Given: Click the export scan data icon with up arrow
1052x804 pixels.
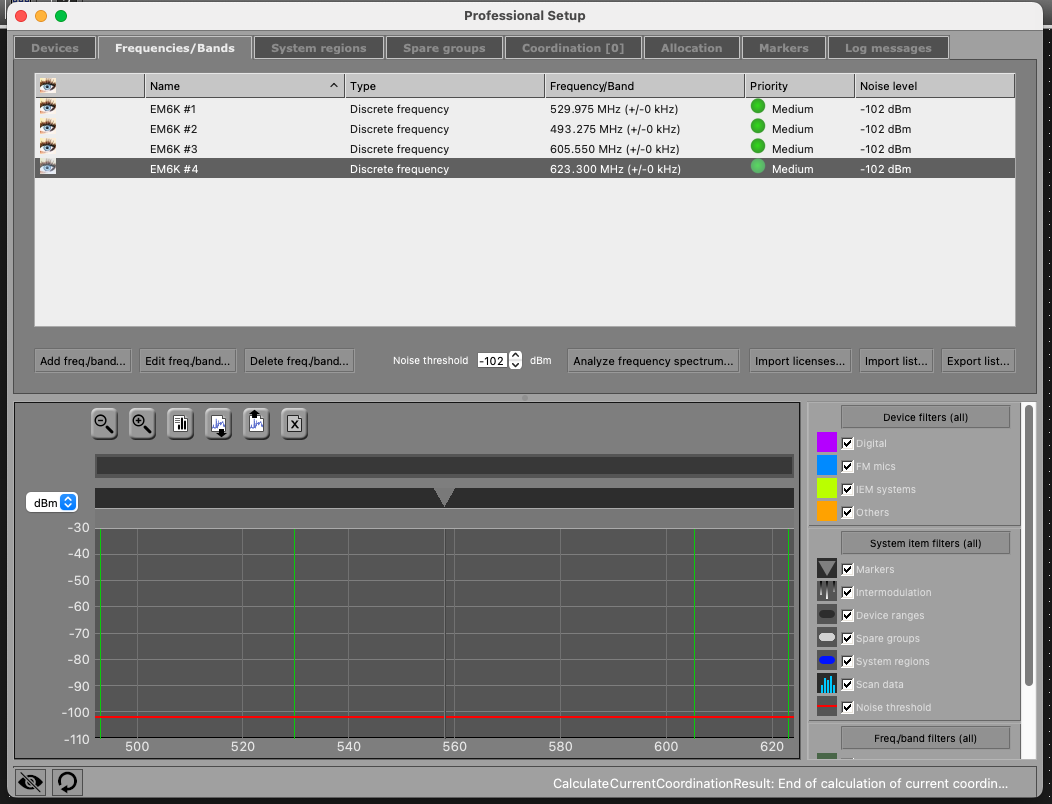Looking at the screenshot, I should pos(256,423).
